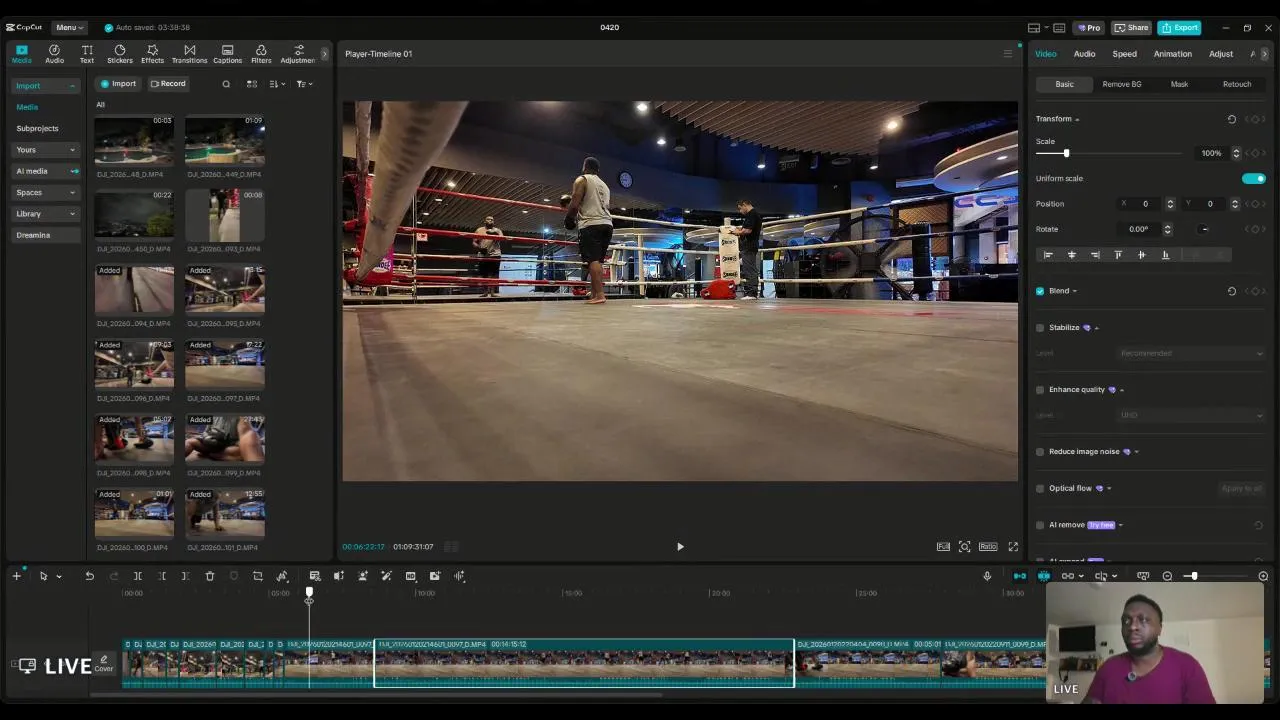
Task: Toggle the Uniform scale switch
Action: pyautogui.click(x=1253, y=179)
